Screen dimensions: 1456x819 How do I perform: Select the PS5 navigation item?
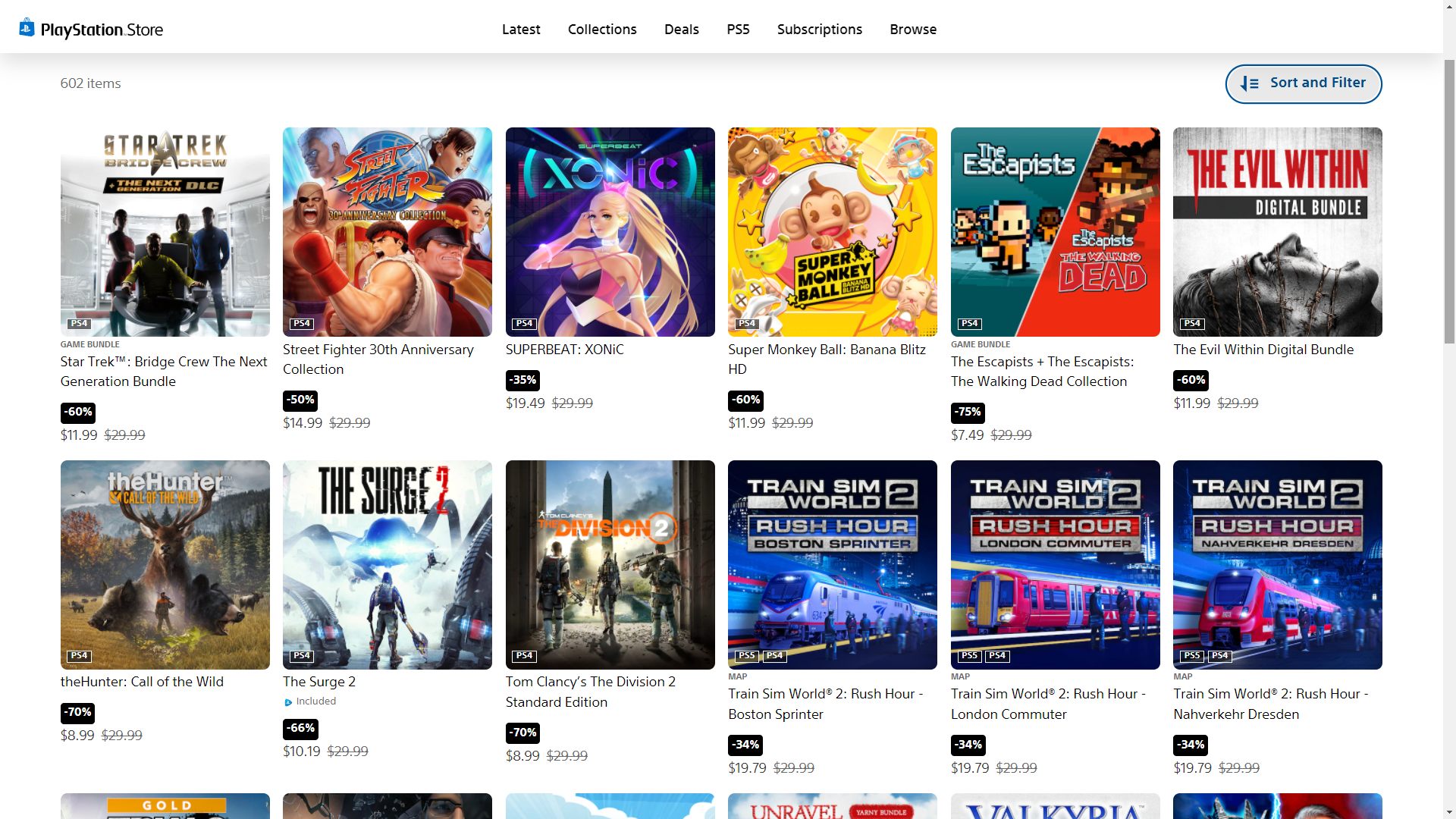pyautogui.click(x=738, y=30)
